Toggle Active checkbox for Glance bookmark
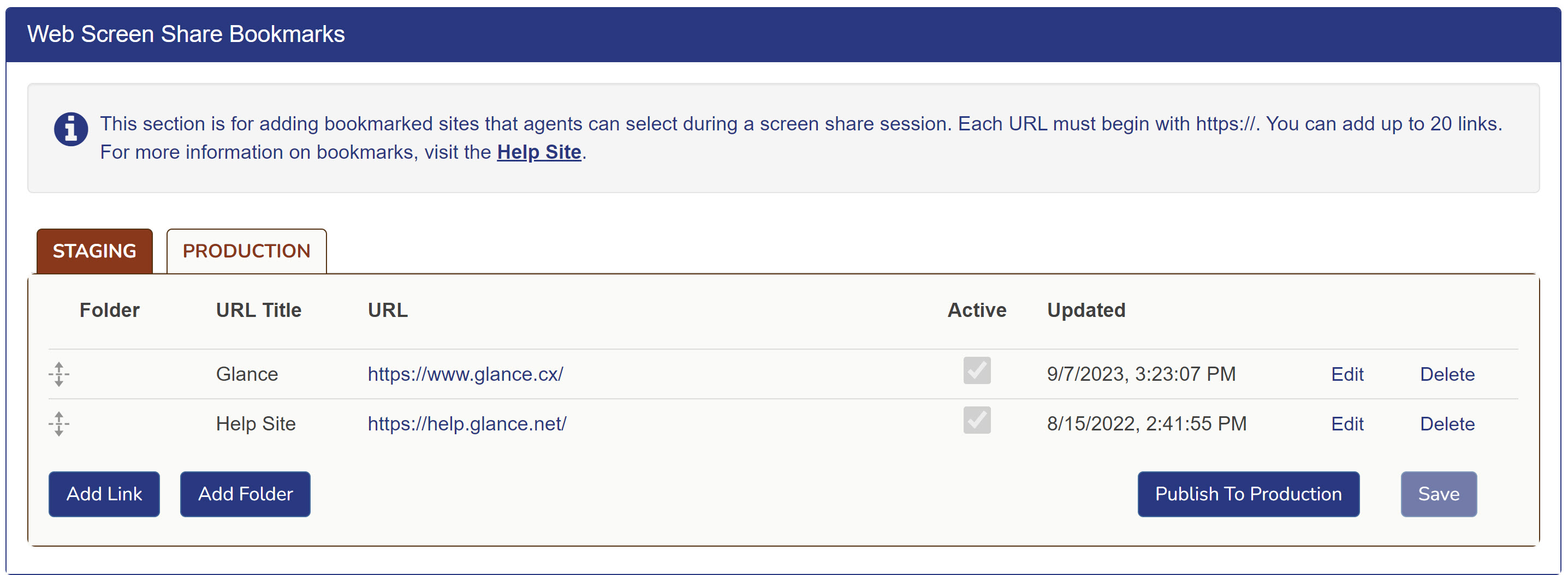Viewport: 1568px width, 575px height. 976,370
